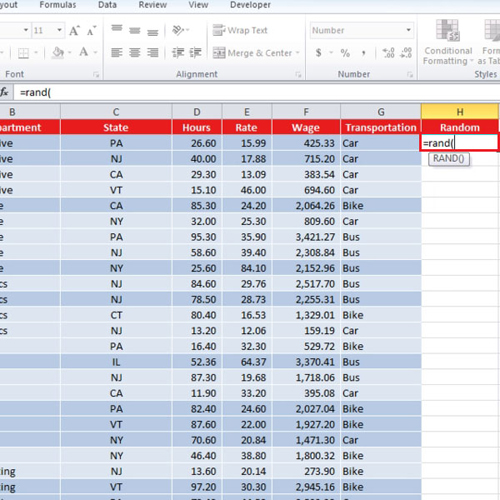This screenshot has height=500, width=500.
Task: Center text horizontally
Action: [x=135, y=52]
